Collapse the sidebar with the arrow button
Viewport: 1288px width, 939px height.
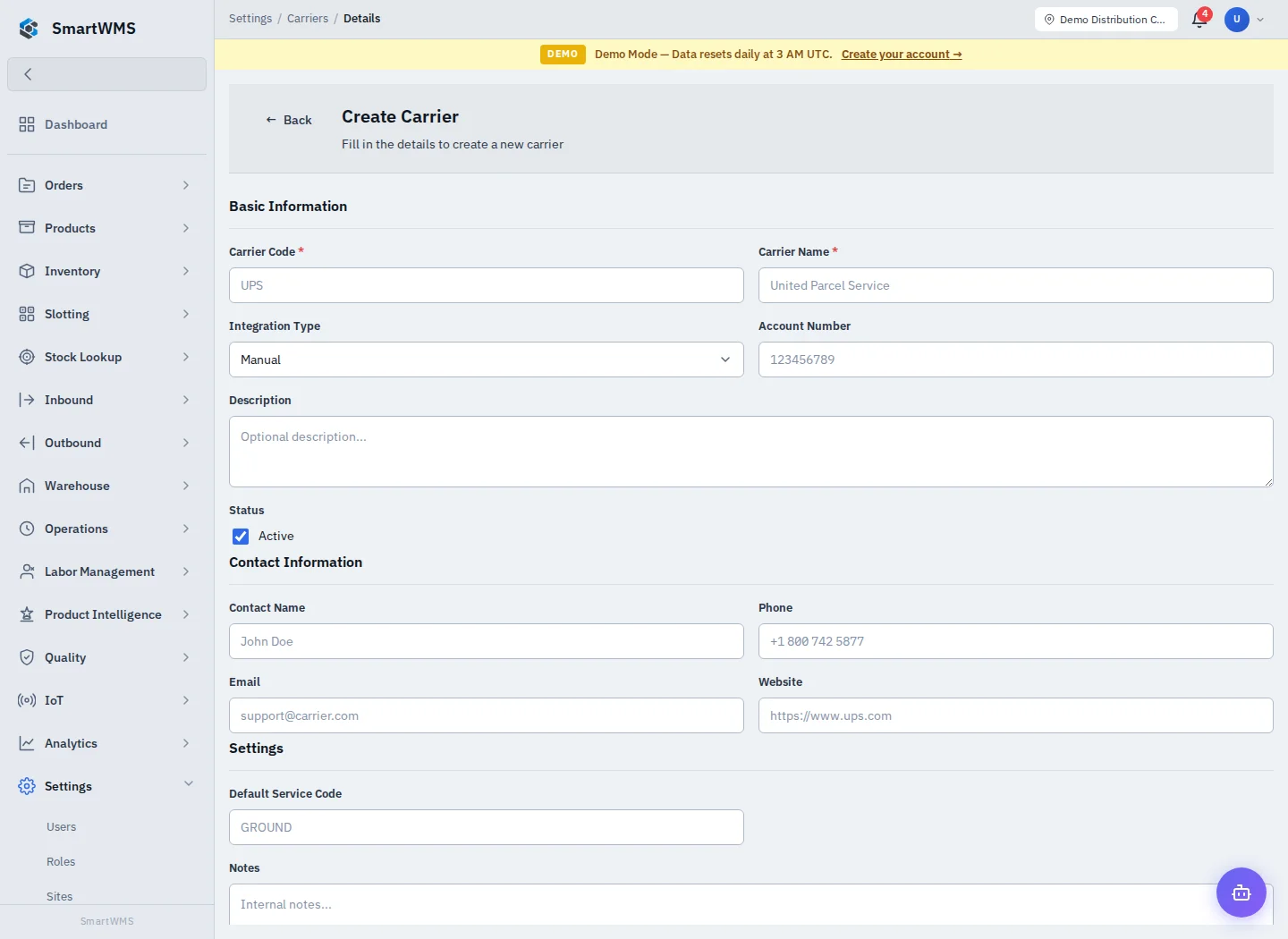tap(106, 74)
